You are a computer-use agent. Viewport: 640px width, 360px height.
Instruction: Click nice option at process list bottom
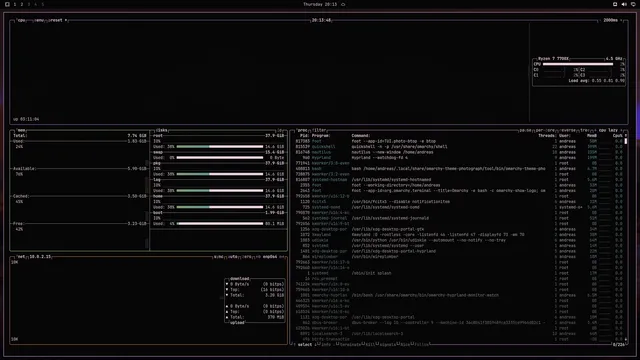click(405, 345)
